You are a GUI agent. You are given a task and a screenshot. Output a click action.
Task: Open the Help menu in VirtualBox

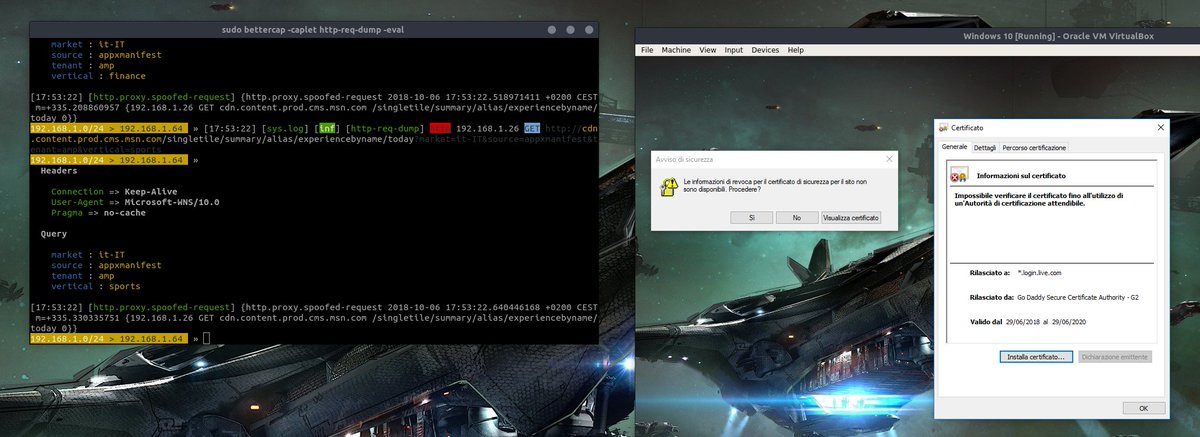point(796,49)
